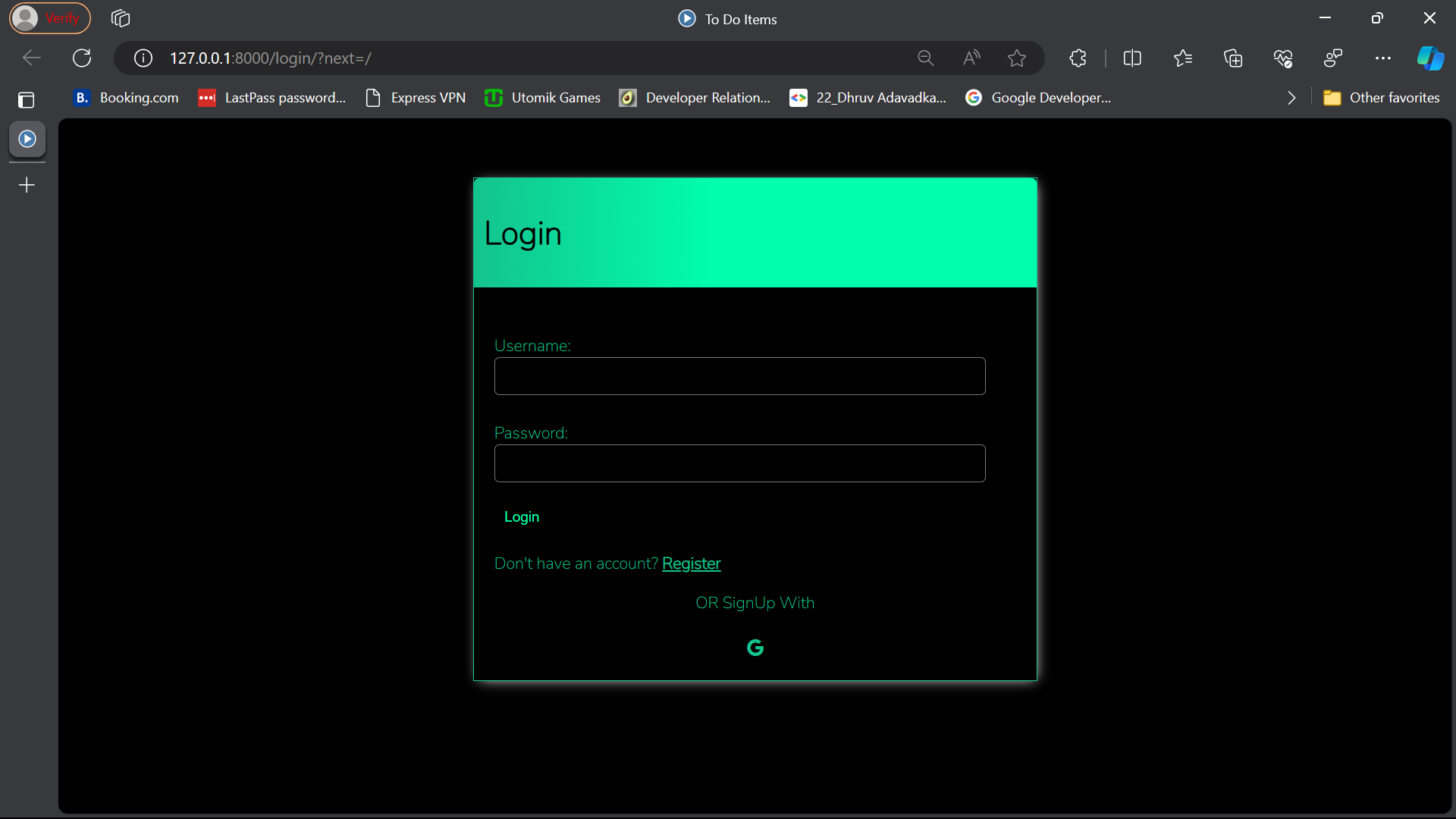Open a new tab with plus

(x=27, y=185)
